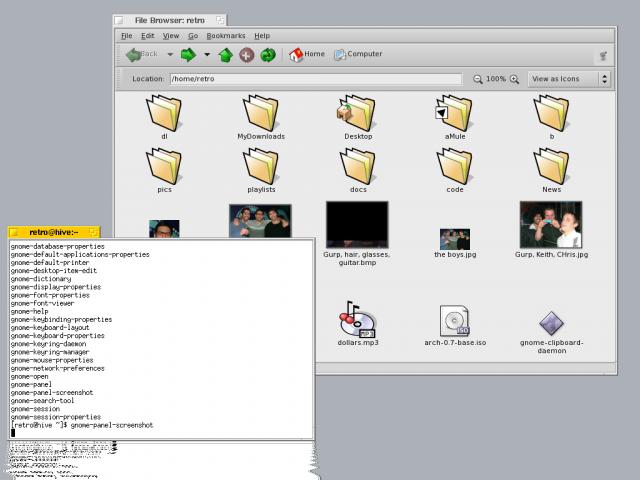Open the Go menu
Viewport: 640px width, 480px height.
pyautogui.click(x=193, y=36)
